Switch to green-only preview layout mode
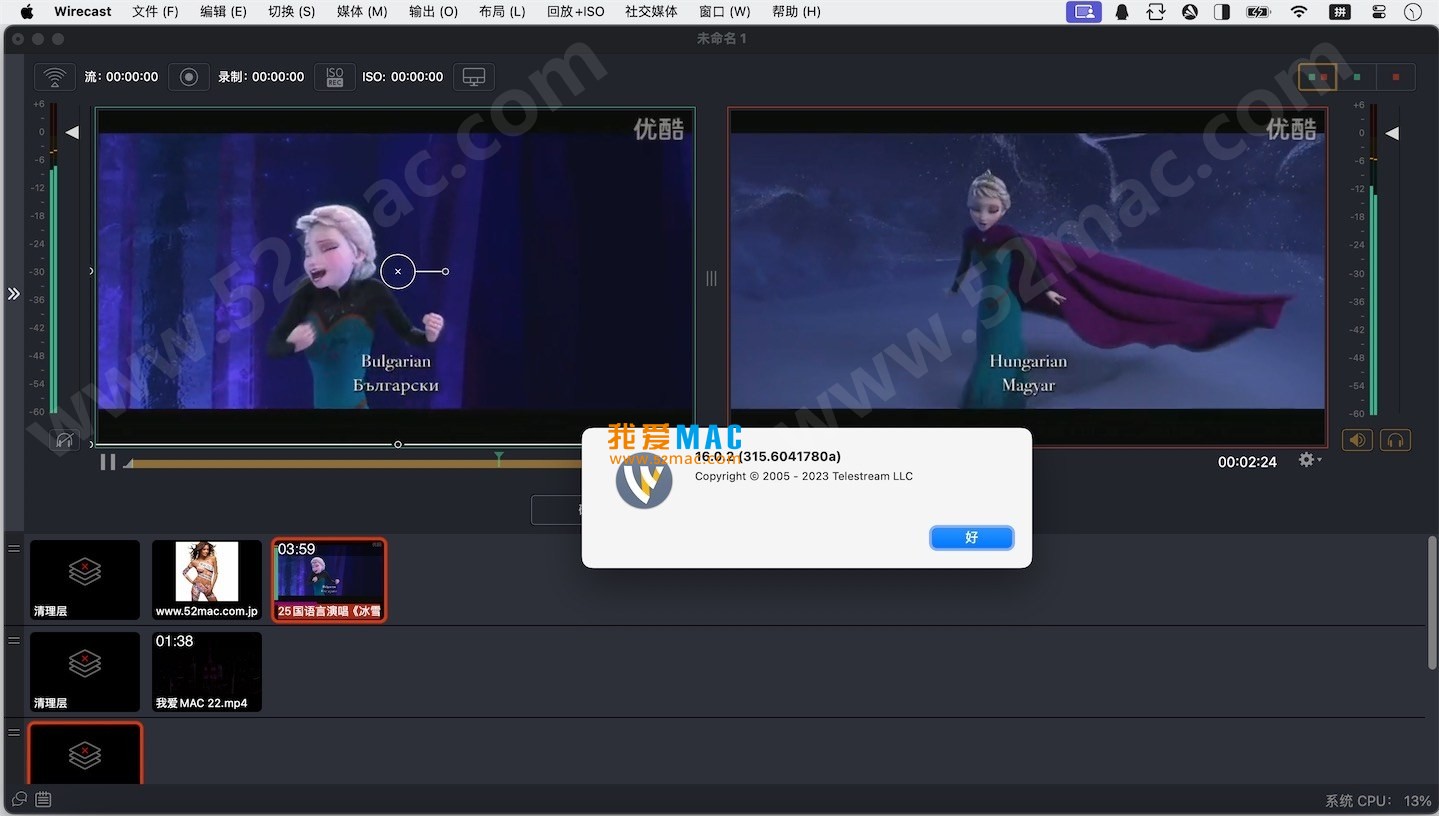 pyautogui.click(x=1355, y=76)
